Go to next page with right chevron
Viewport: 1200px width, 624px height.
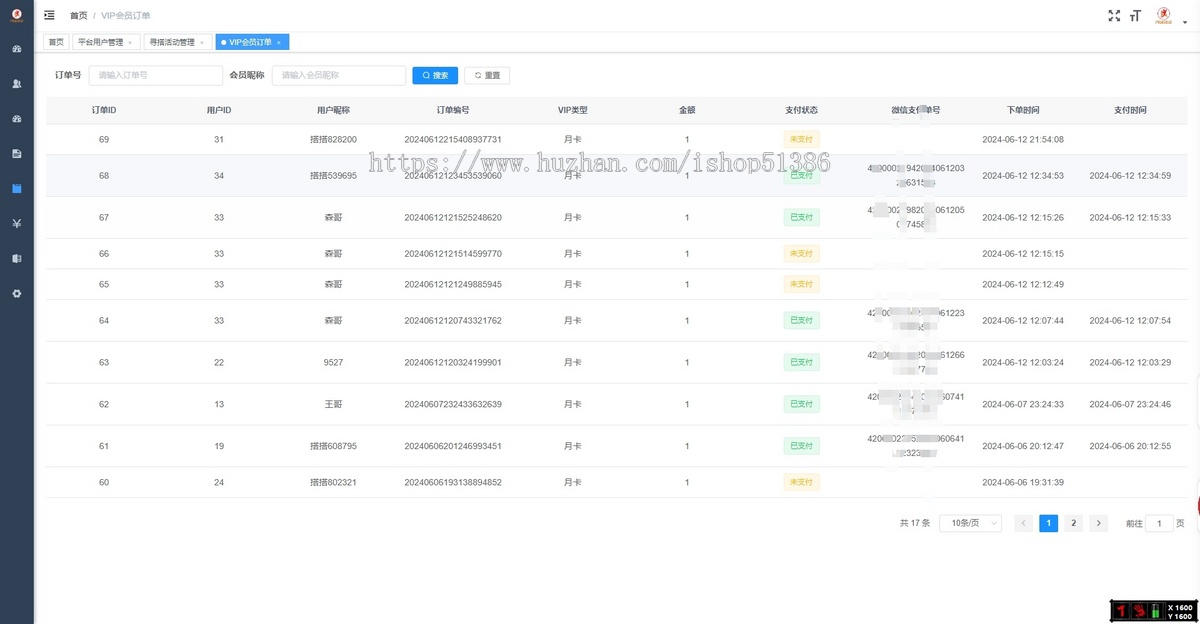point(1098,523)
